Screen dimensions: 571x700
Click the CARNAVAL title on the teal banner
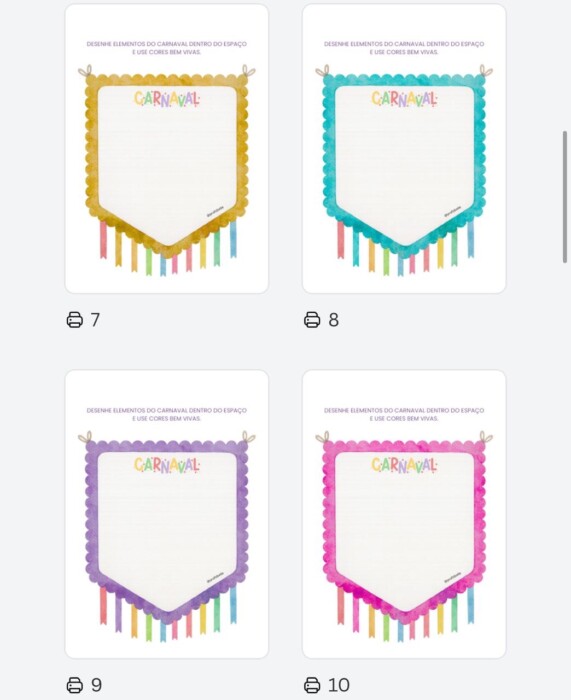pyautogui.click(x=404, y=99)
